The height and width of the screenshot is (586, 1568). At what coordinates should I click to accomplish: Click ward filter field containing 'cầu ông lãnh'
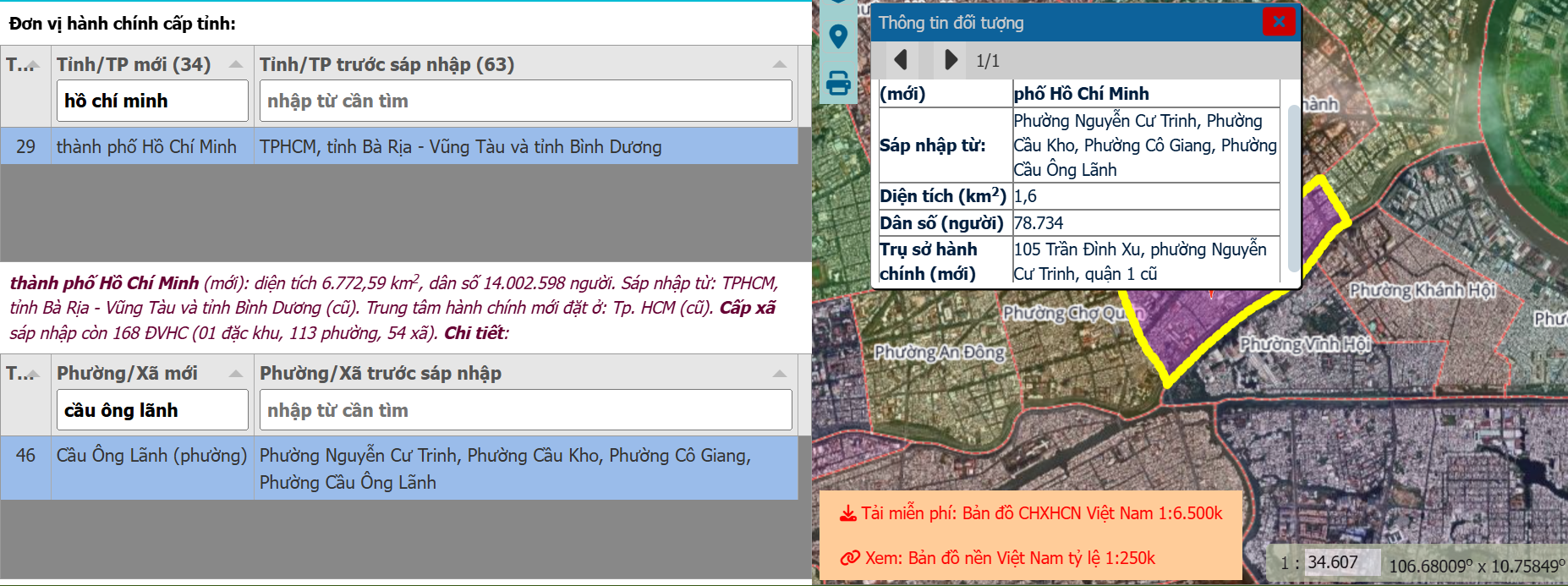pos(152,410)
